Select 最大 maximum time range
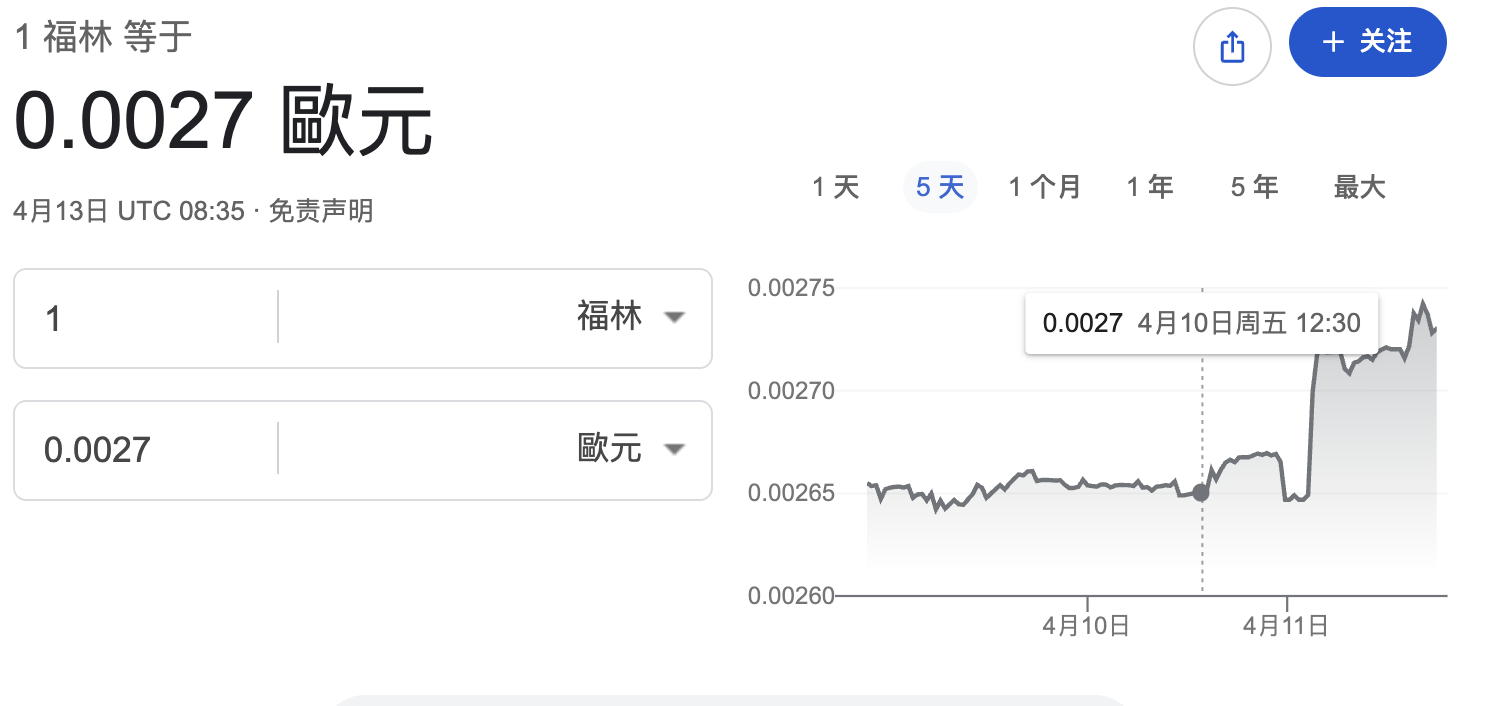 1359,187
